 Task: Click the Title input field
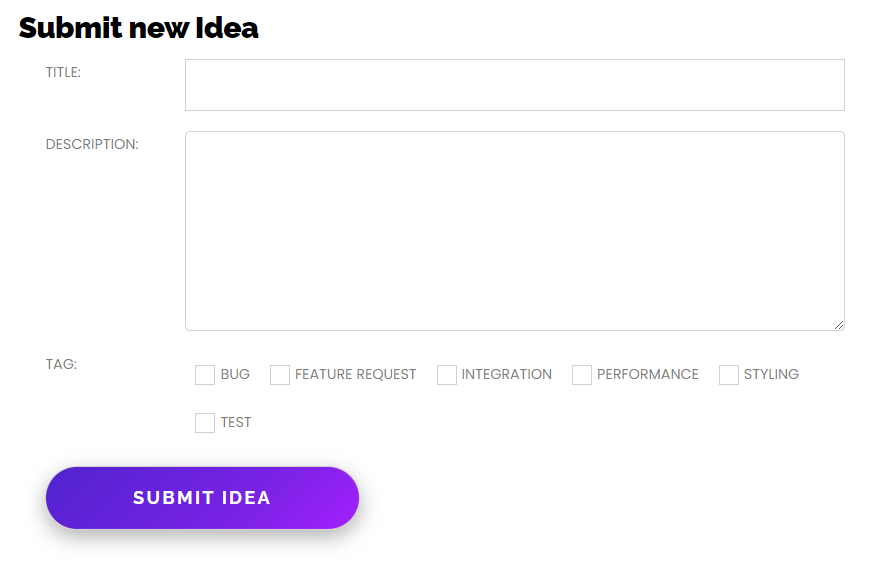514,85
